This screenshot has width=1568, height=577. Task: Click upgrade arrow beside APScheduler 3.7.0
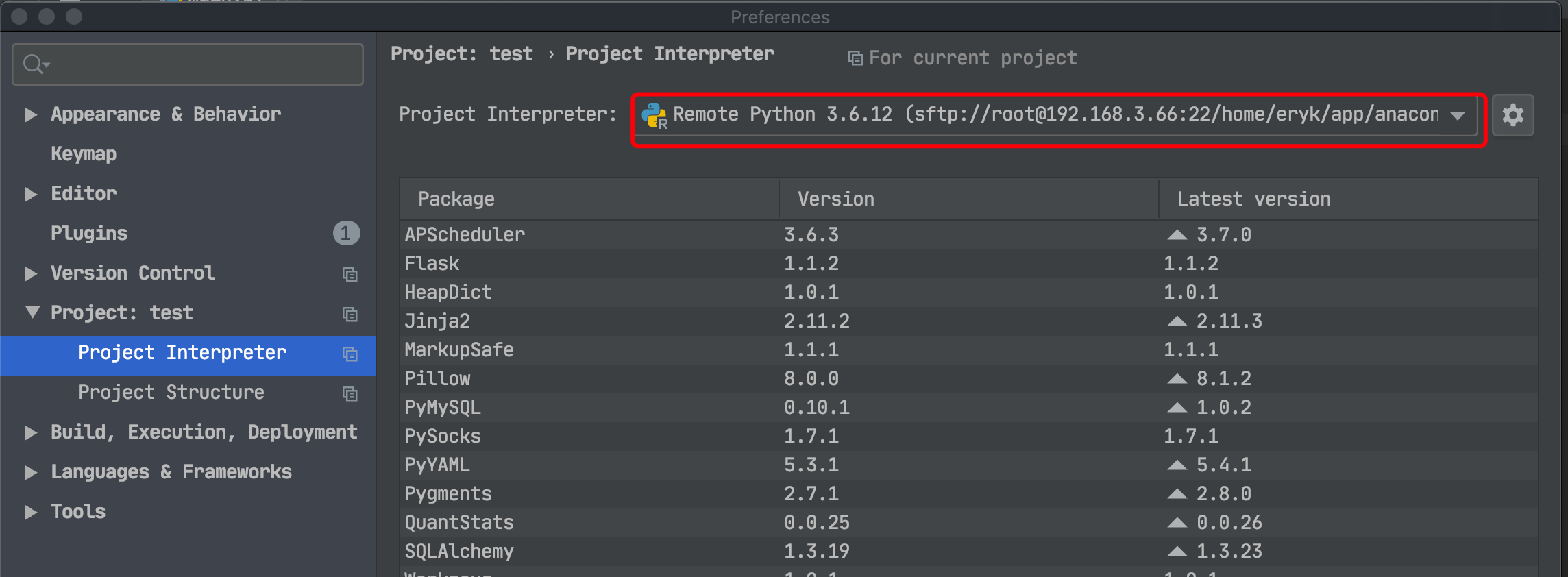(x=1177, y=235)
